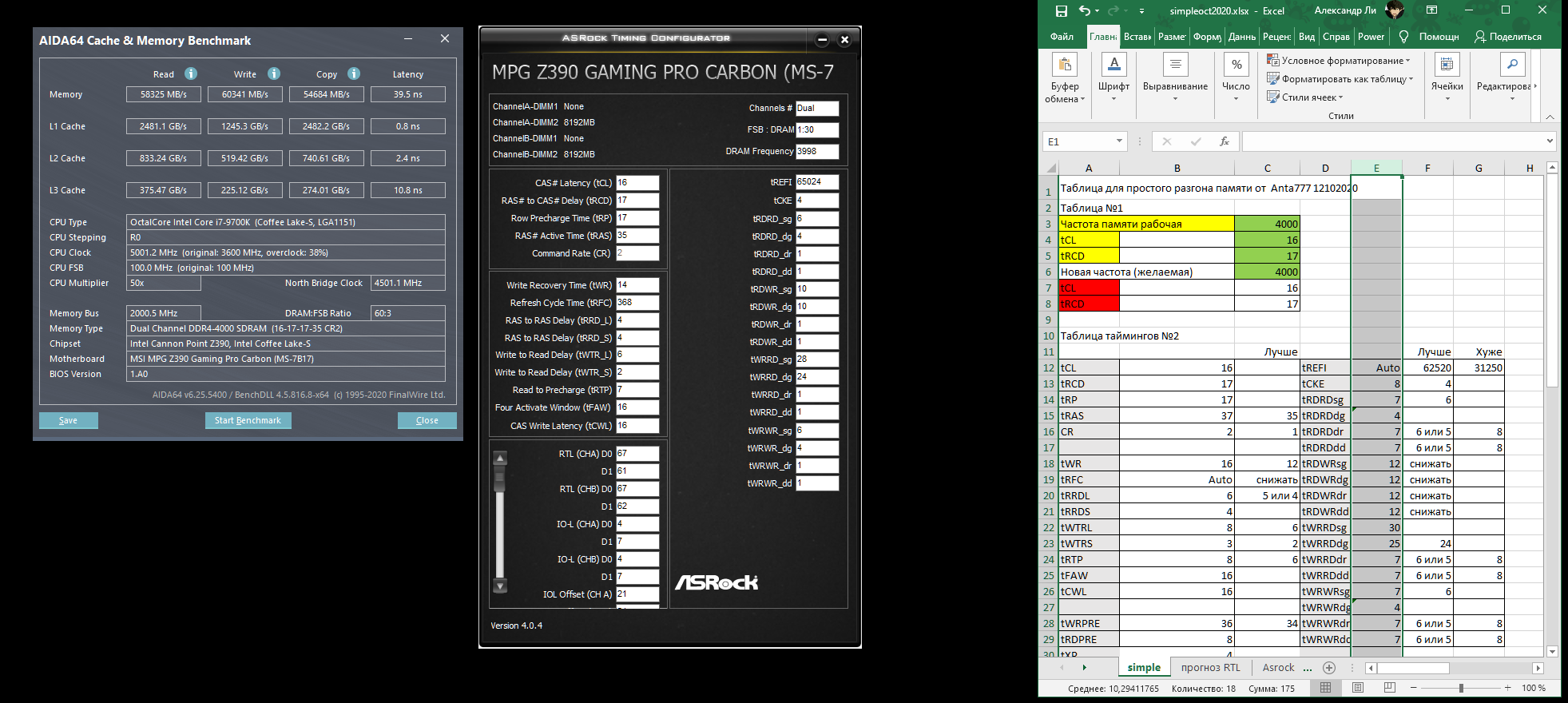The image size is (1568, 703).
Task: Click the tREFI value field in ASRock
Action: [817, 182]
